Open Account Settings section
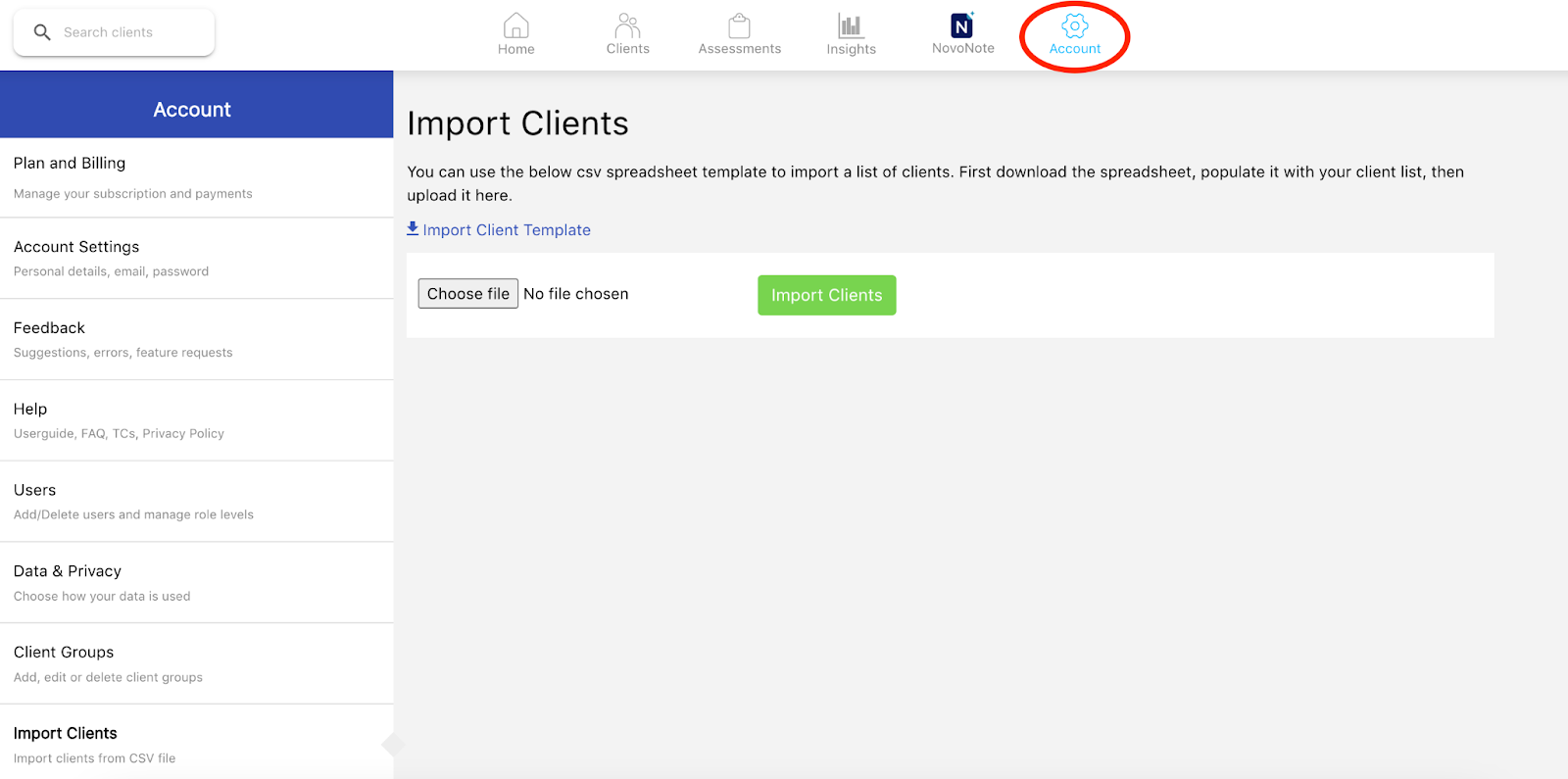Screen dimensions: 1568x779 [x=196, y=259]
